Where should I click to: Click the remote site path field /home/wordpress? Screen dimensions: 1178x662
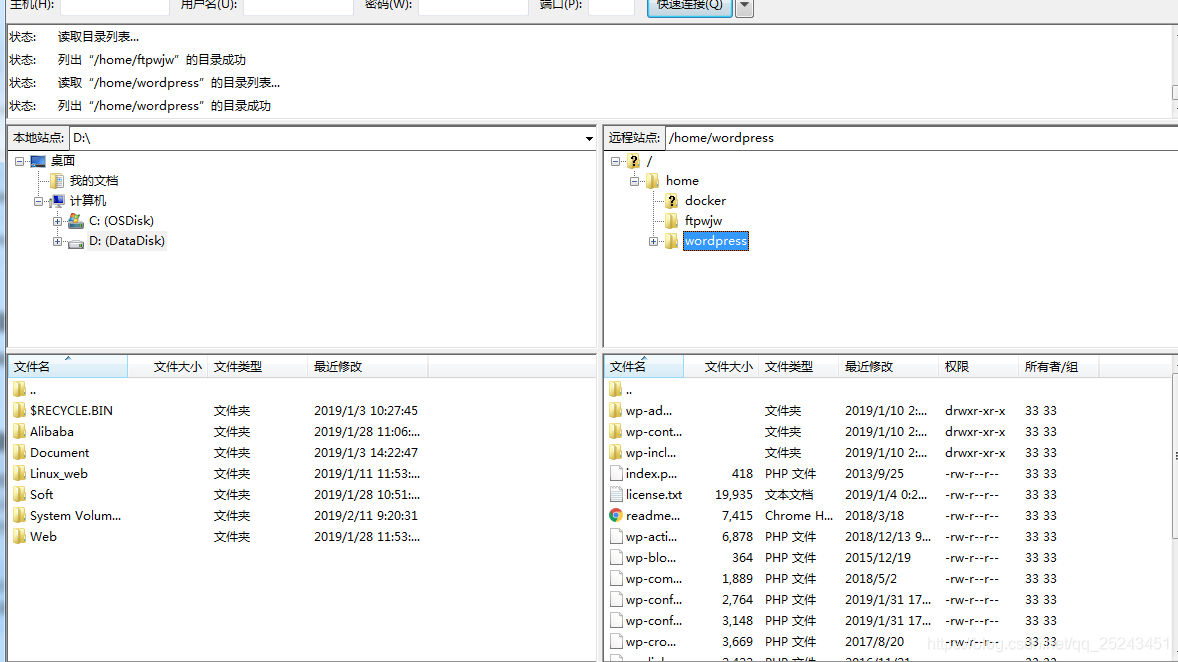click(x=921, y=138)
